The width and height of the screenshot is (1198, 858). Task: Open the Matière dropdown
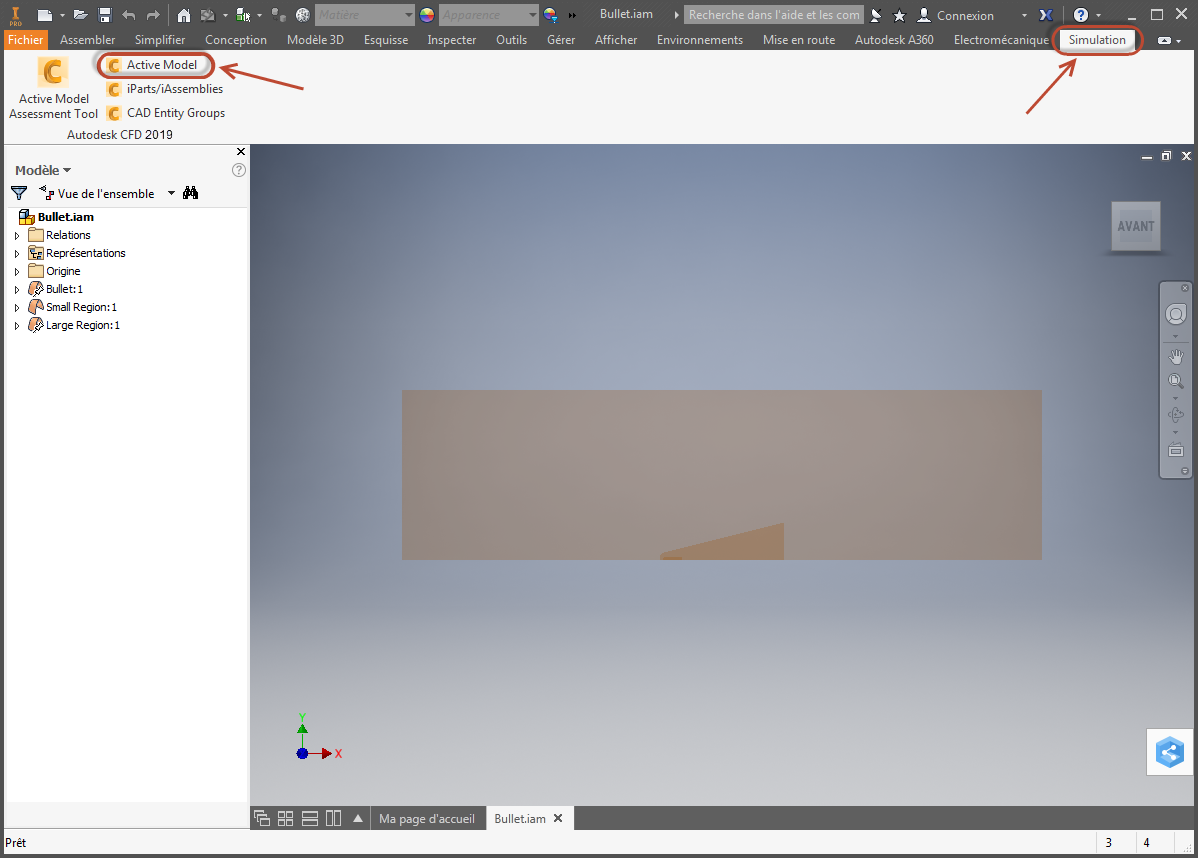(364, 15)
